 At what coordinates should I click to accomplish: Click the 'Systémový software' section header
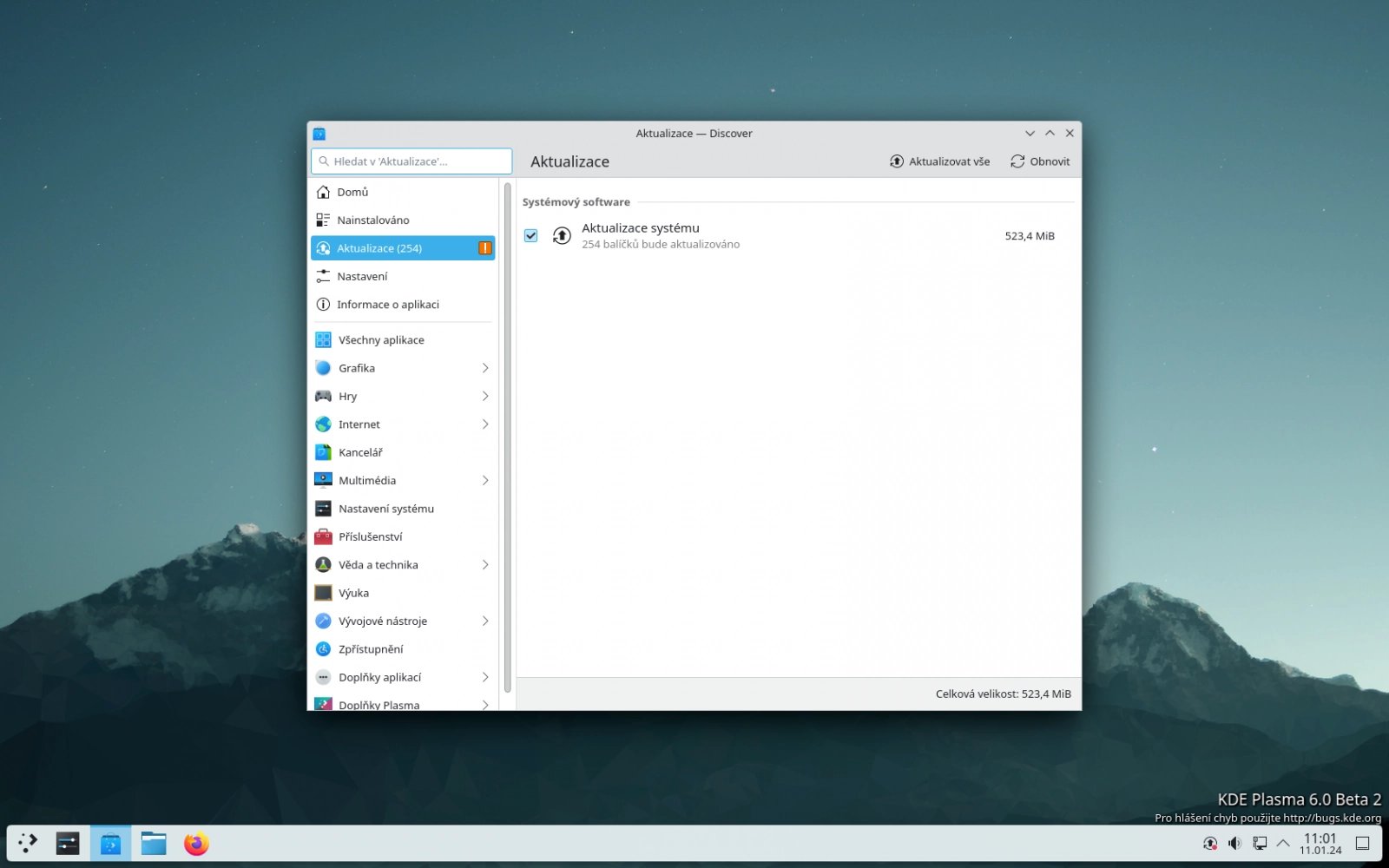pos(576,202)
